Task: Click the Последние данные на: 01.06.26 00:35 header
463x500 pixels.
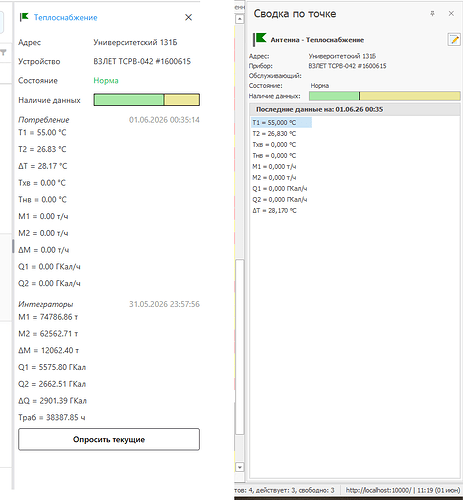Action: tap(355, 109)
